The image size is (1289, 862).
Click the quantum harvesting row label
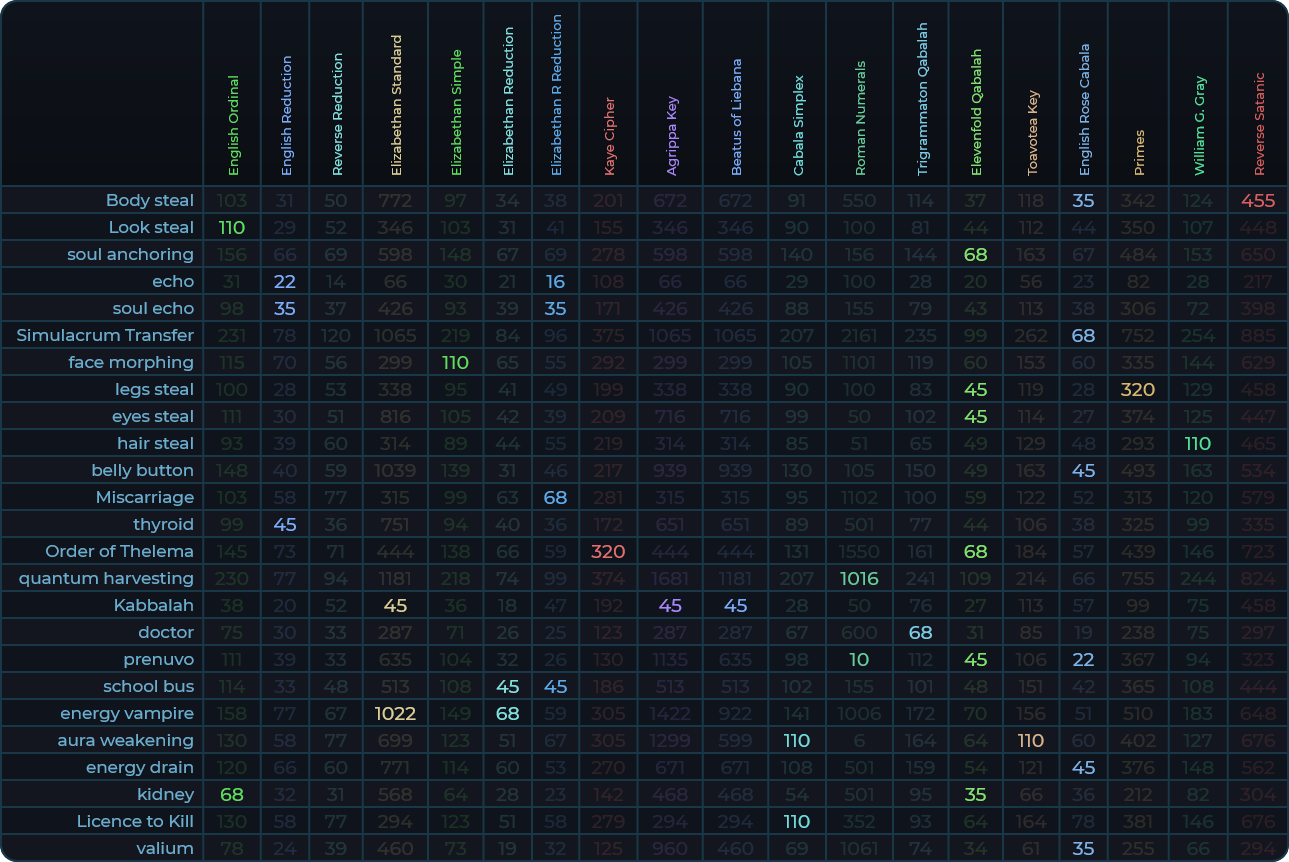[106, 578]
